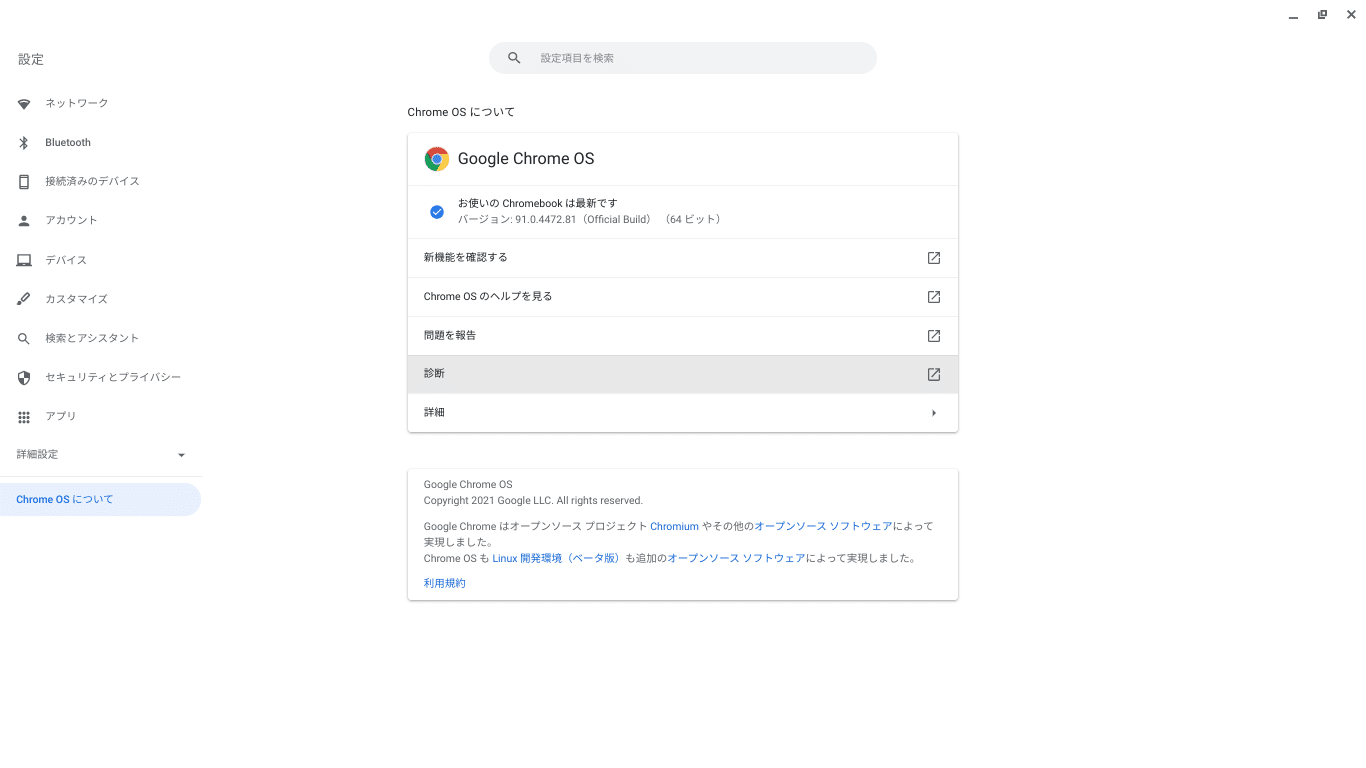1366x768 pixels.
Task: Click the 検索とアシスタント magnifier icon
Action: tap(24, 338)
